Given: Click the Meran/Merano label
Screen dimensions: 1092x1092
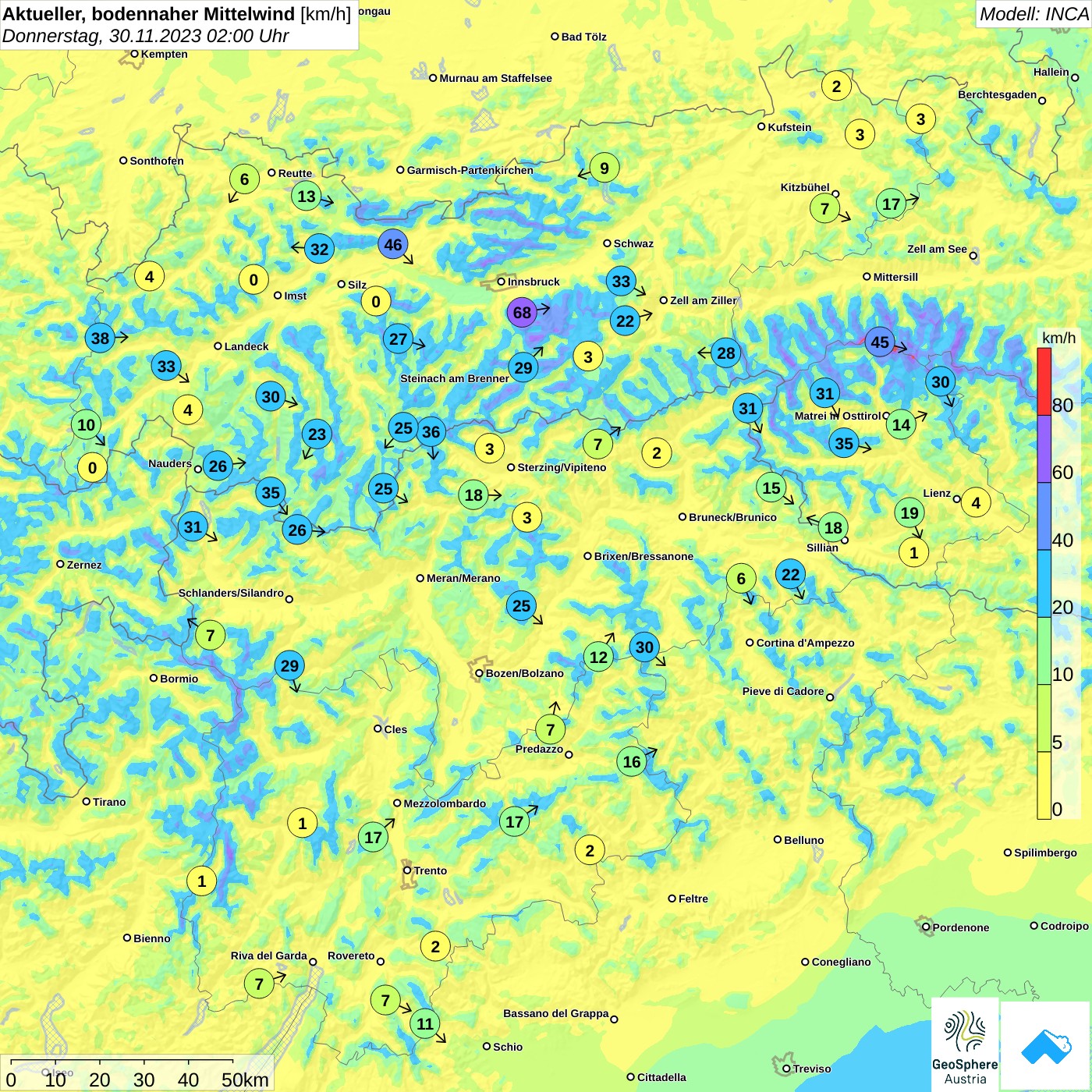Looking at the screenshot, I should click(x=463, y=578).
